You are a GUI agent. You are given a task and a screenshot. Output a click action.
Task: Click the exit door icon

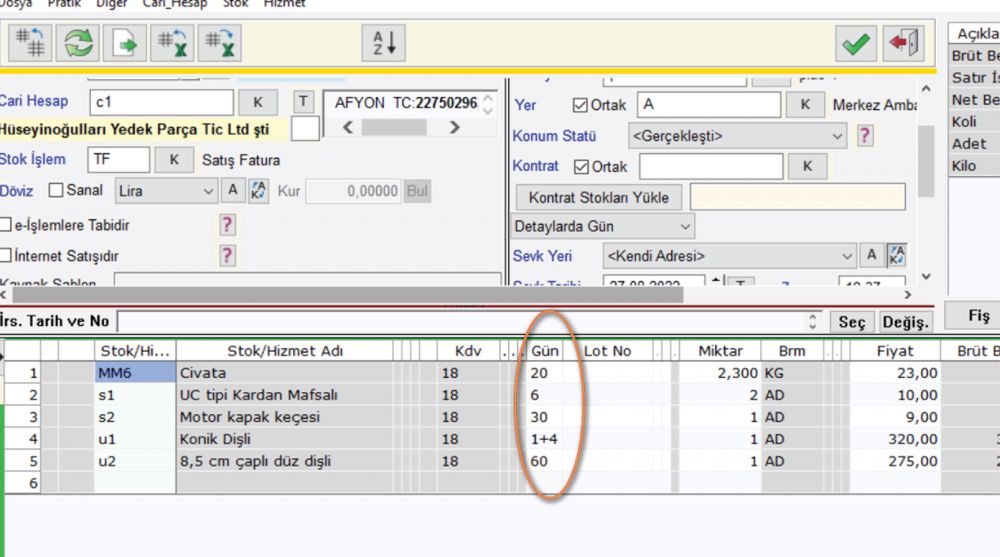(903, 43)
